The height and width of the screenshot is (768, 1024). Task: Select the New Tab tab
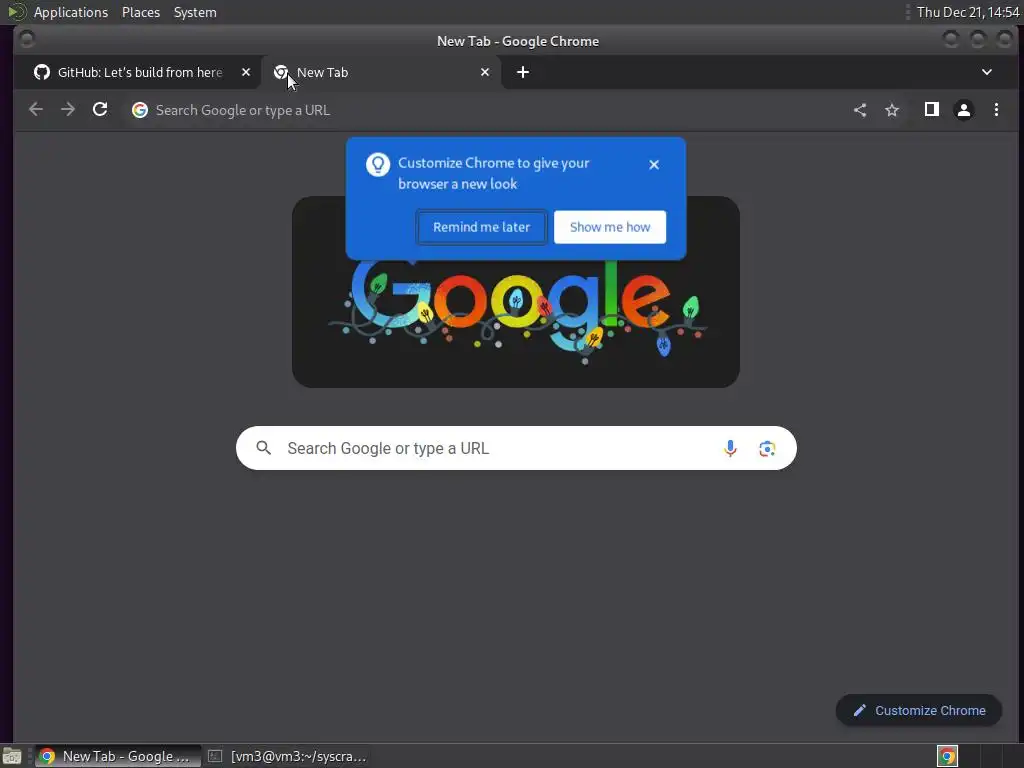(381, 72)
